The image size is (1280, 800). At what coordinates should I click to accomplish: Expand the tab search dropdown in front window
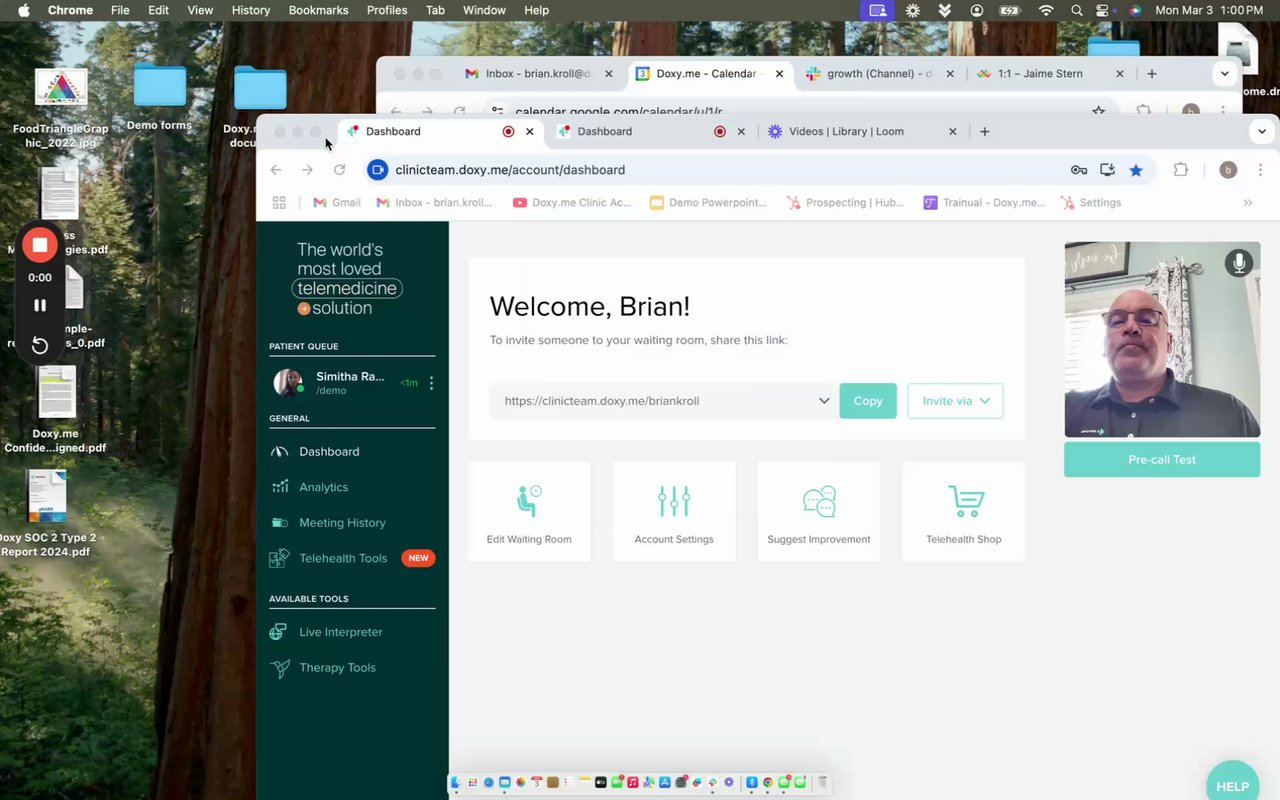tap(1261, 131)
